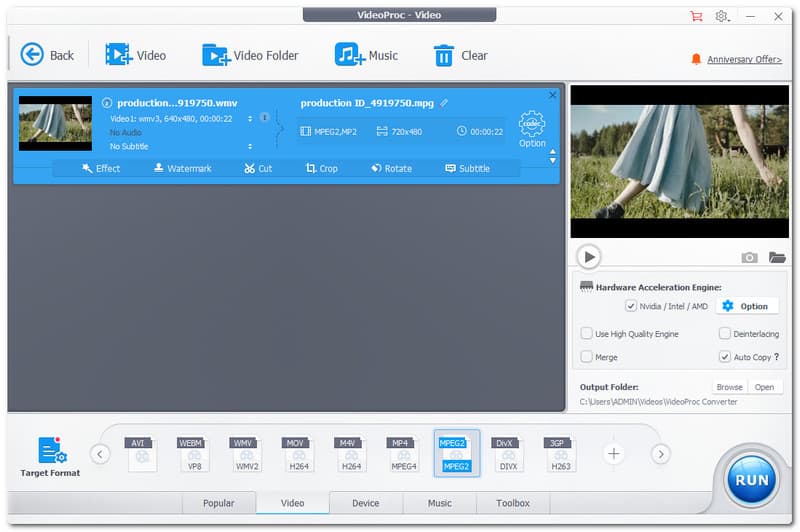Enable the Use High Quality Engine checkbox
Screen dimensions: 800x532
coord(587,334)
